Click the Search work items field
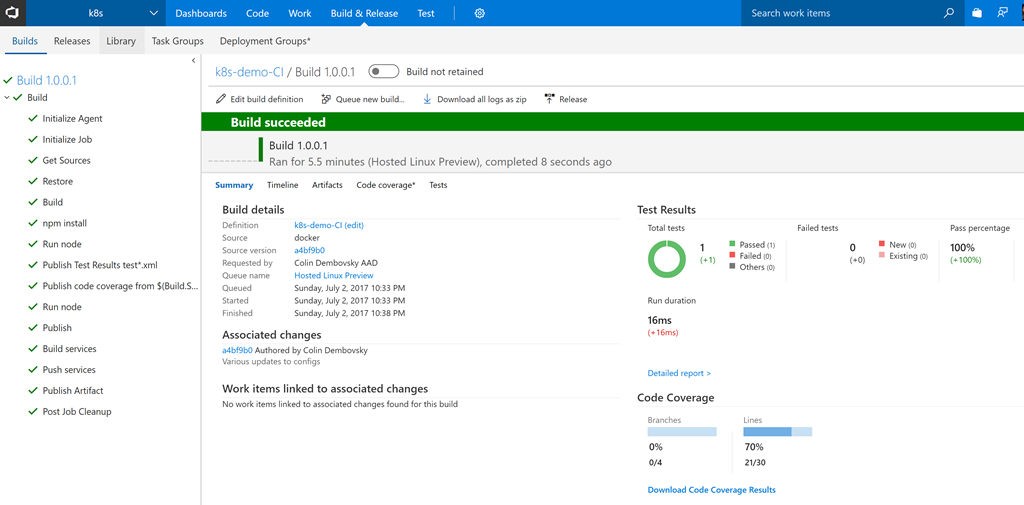The height and width of the screenshot is (505, 1024). [x=840, y=14]
